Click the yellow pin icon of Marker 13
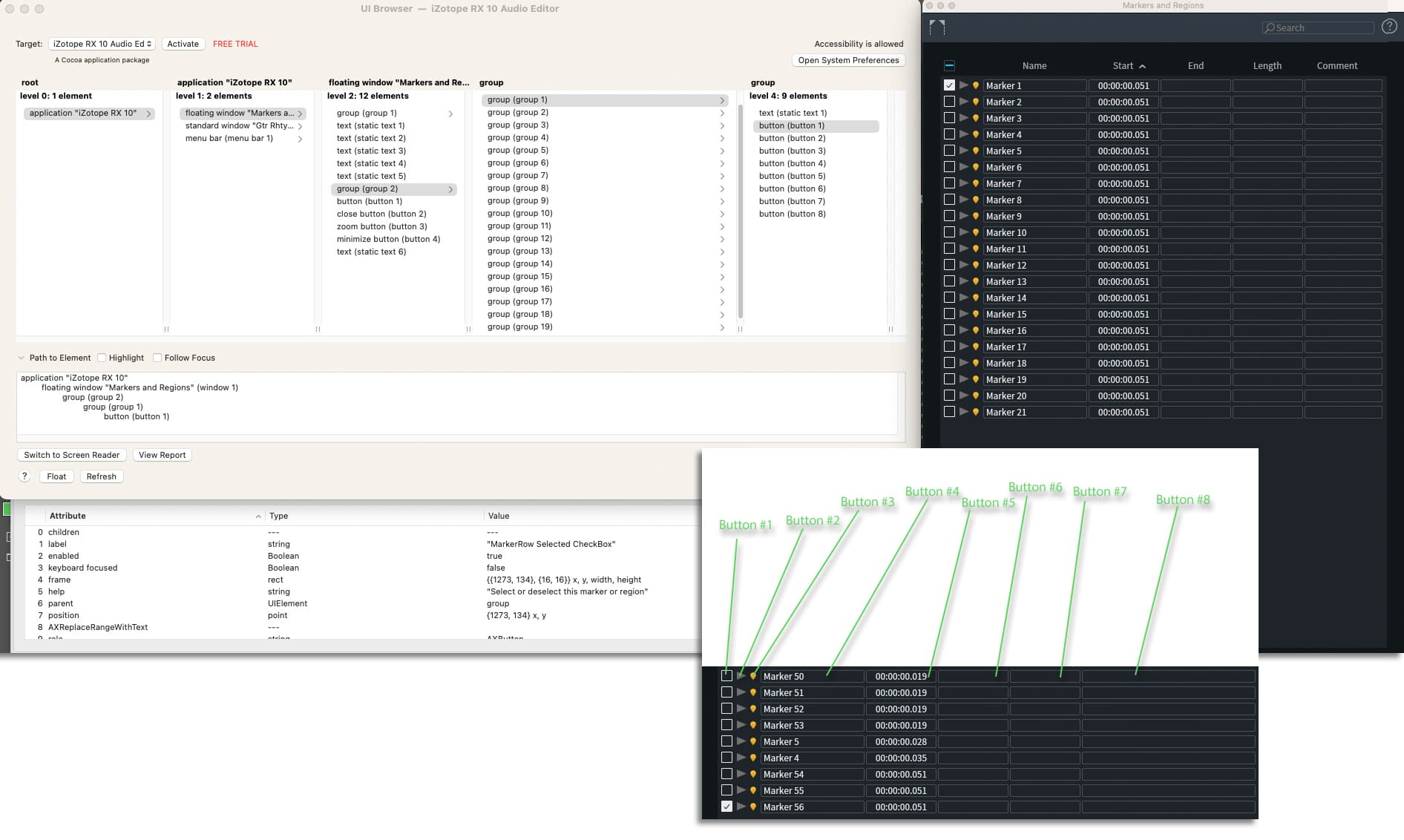Screen dimensions: 1404x840 coord(976,281)
